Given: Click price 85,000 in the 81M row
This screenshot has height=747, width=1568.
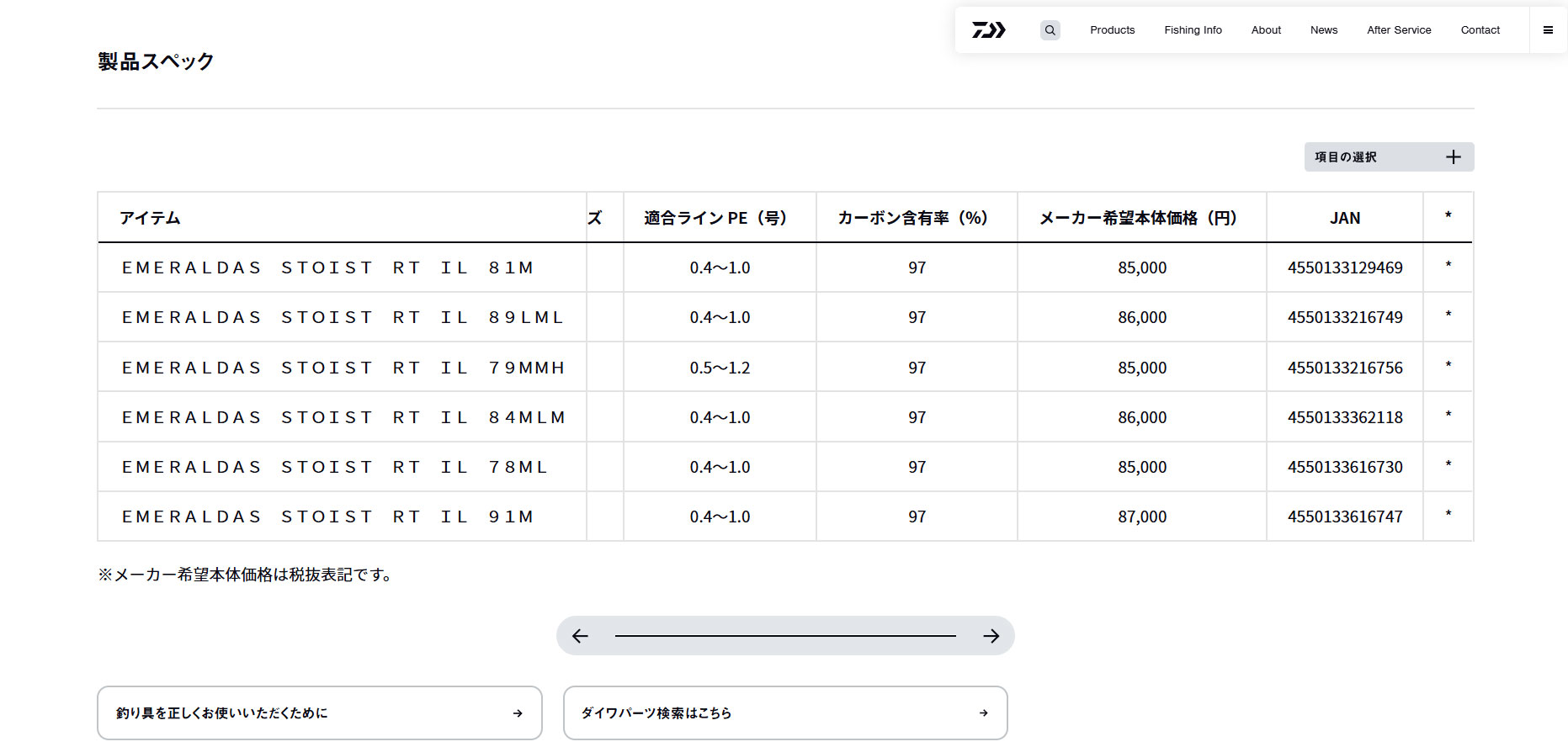Looking at the screenshot, I should tap(1142, 268).
